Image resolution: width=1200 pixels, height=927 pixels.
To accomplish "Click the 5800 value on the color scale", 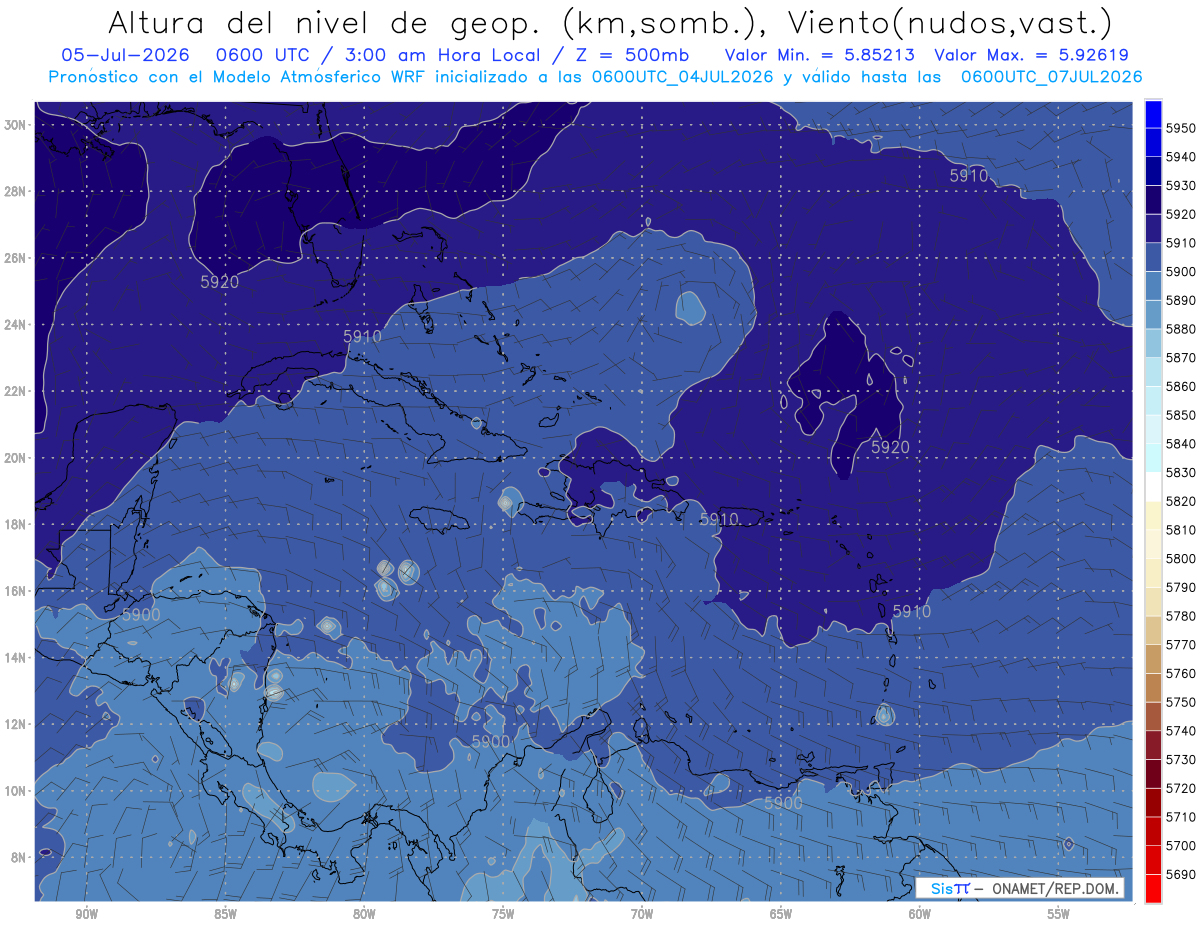I will pos(1182,559).
